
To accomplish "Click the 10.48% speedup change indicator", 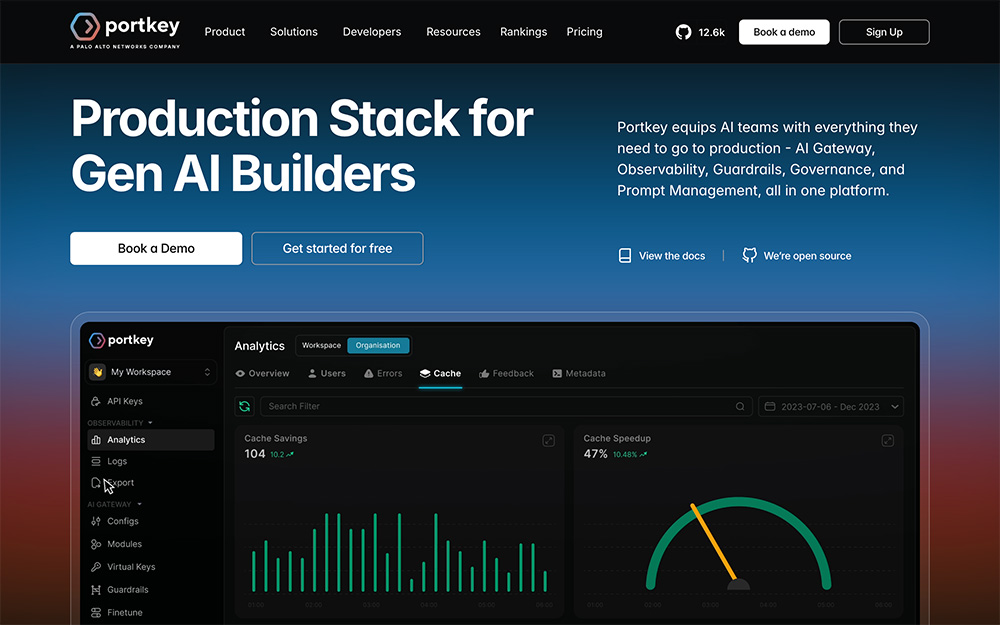I will (629, 454).
